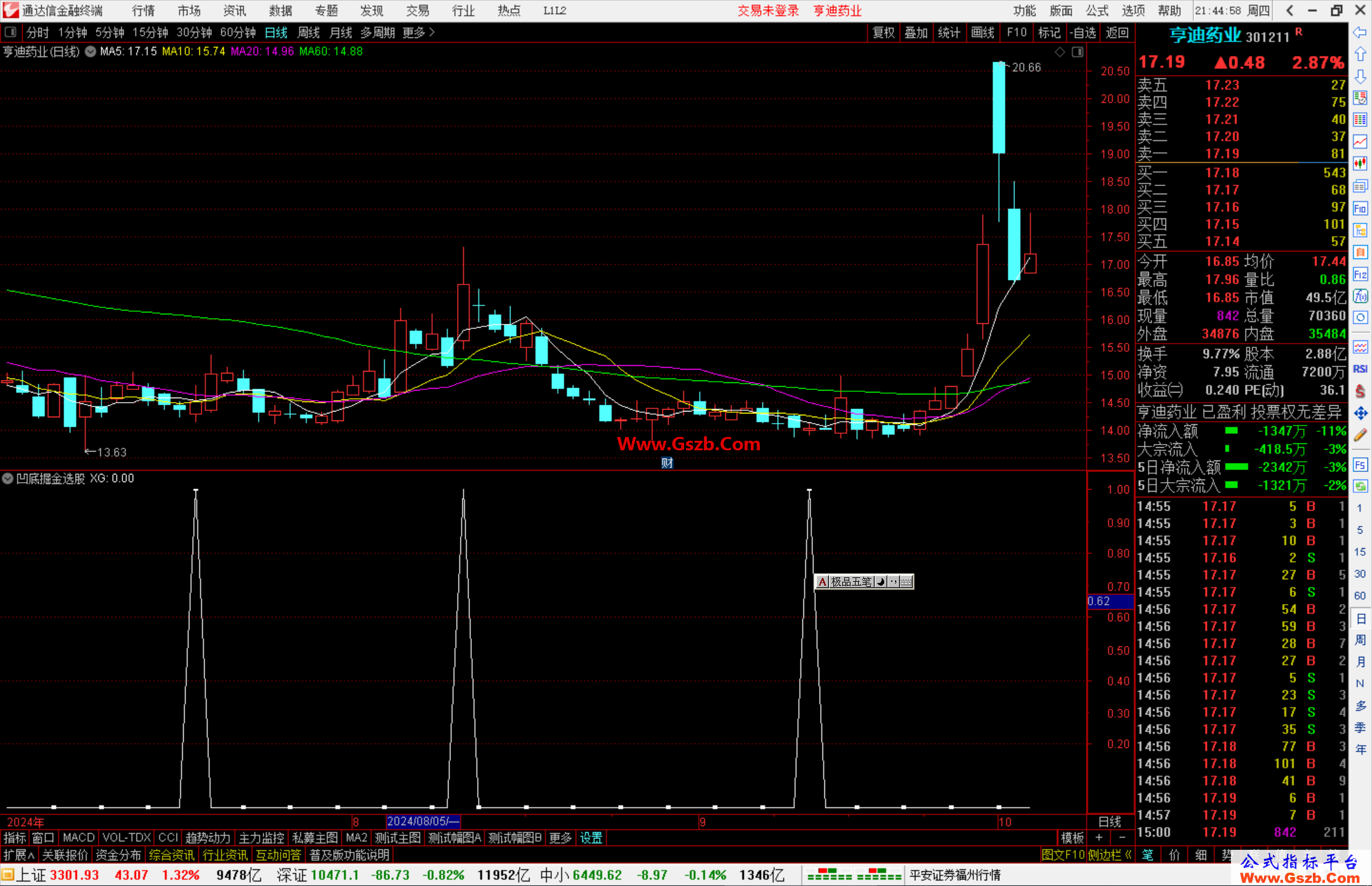Viewport: 1372px width, 886px height.
Task: Click the back arrow icon in right sidebar
Action: coord(1360,32)
